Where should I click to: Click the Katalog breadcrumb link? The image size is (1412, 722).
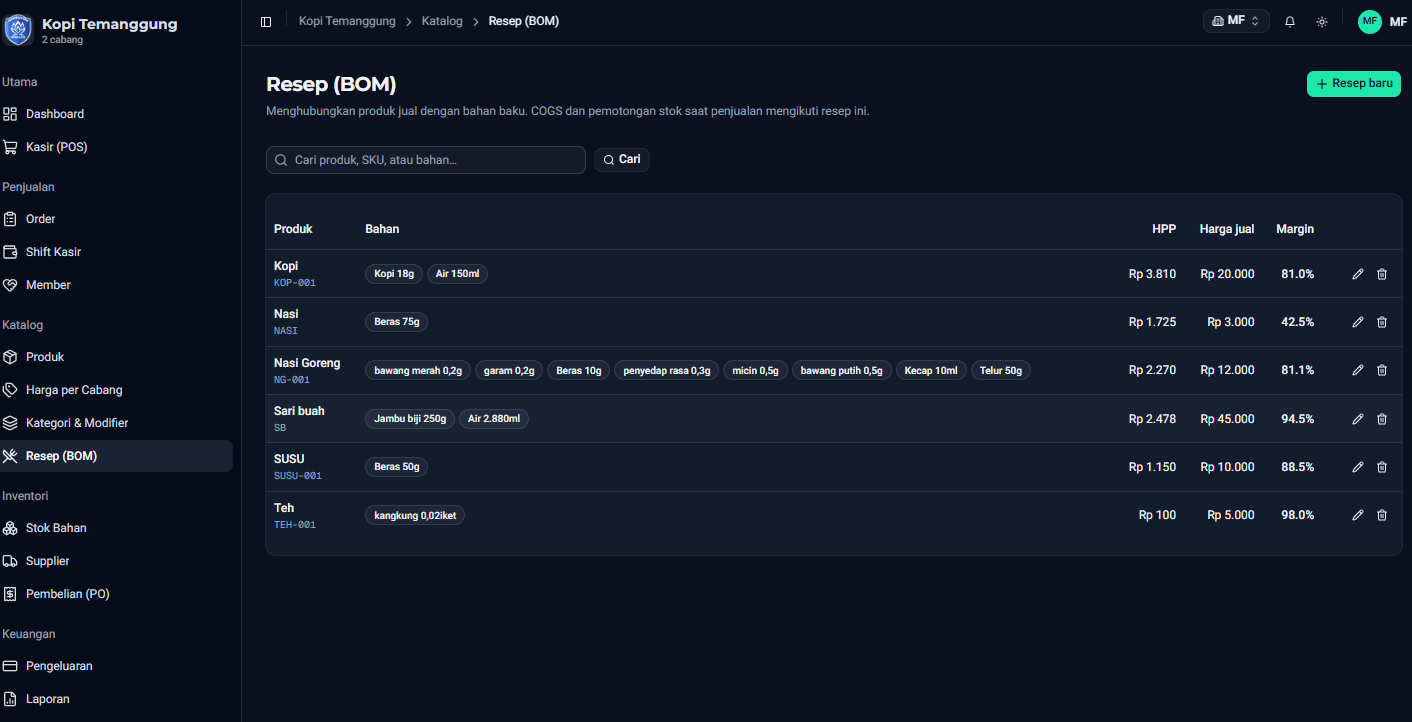point(442,21)
